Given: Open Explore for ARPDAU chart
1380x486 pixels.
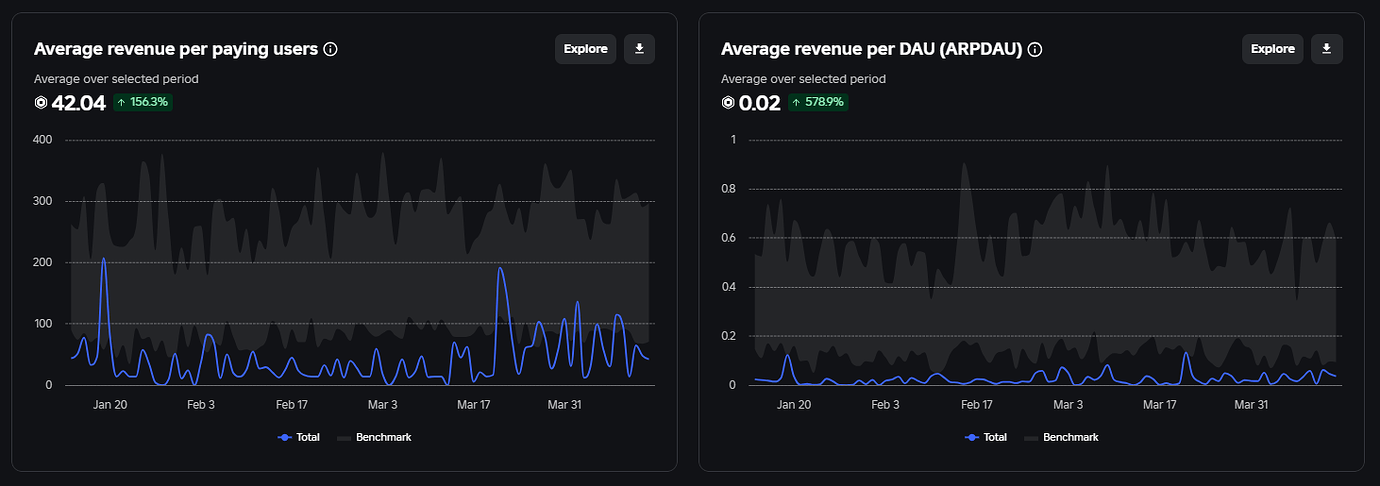Looking at the screenshot, I should click(x=1272, y=49).
